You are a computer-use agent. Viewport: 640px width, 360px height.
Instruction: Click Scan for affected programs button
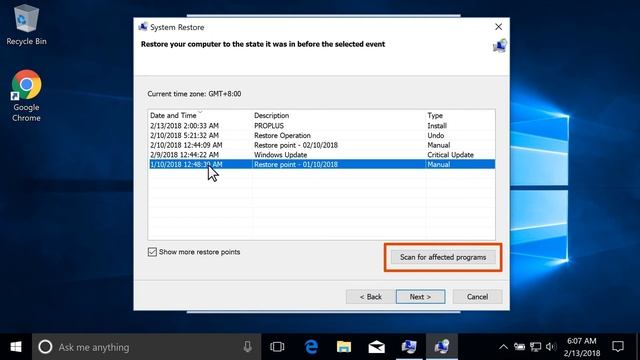click(443, 257)
